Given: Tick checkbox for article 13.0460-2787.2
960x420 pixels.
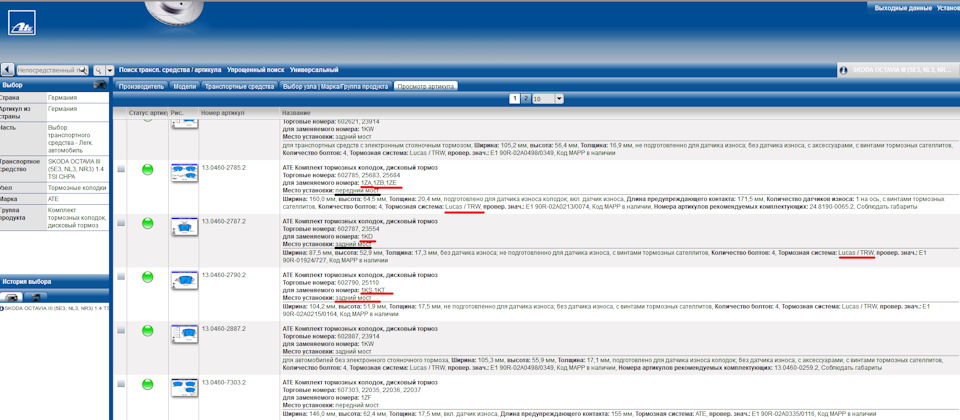Looking at the screenshot, I should 121,223.
